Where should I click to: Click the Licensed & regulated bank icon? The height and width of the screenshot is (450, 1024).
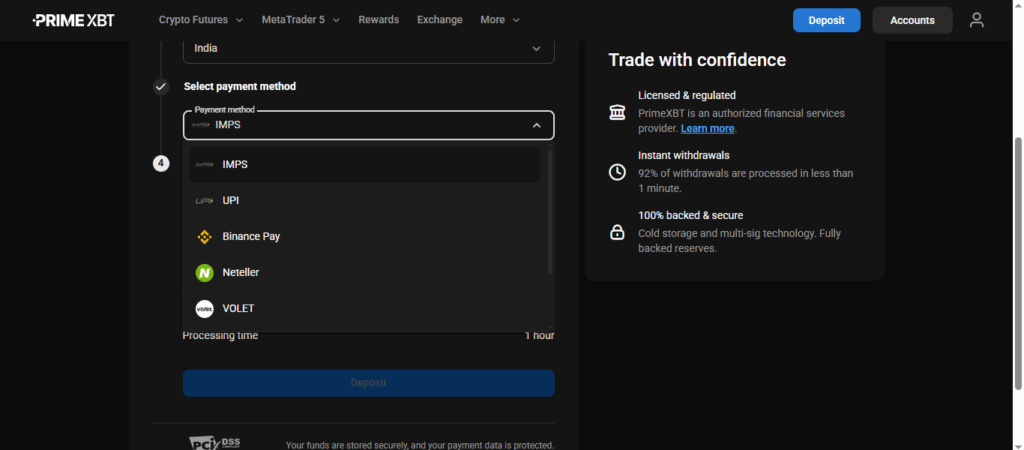point(617,112)
